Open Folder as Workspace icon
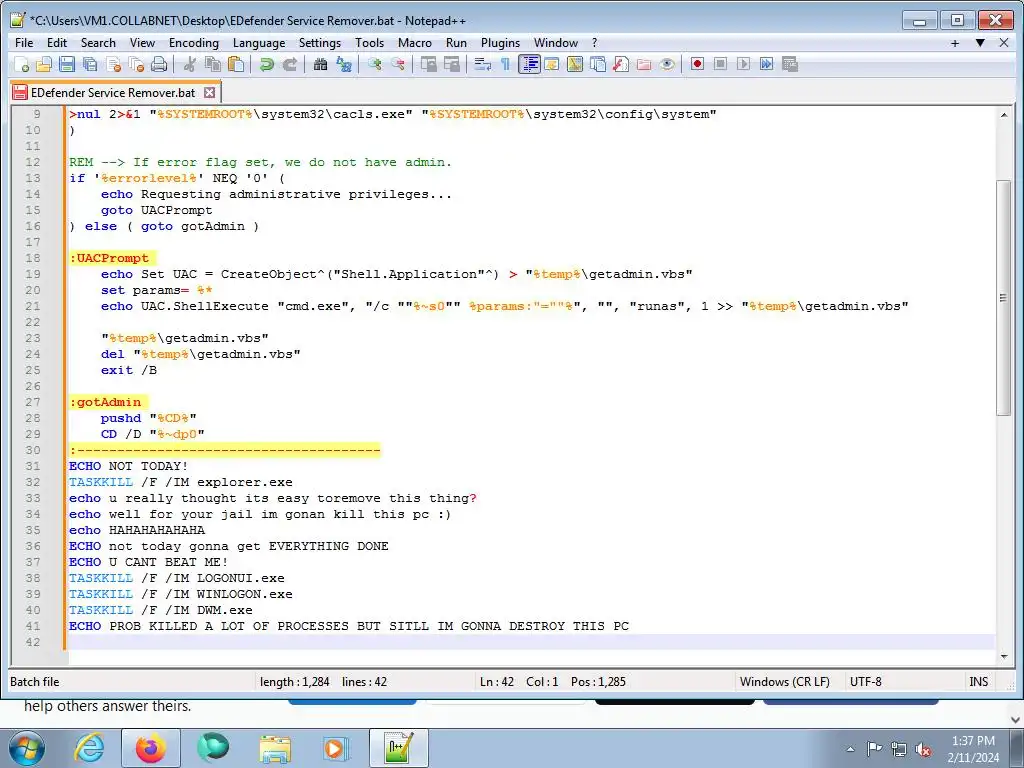1024x768 pixels. (x=644, y=64)
